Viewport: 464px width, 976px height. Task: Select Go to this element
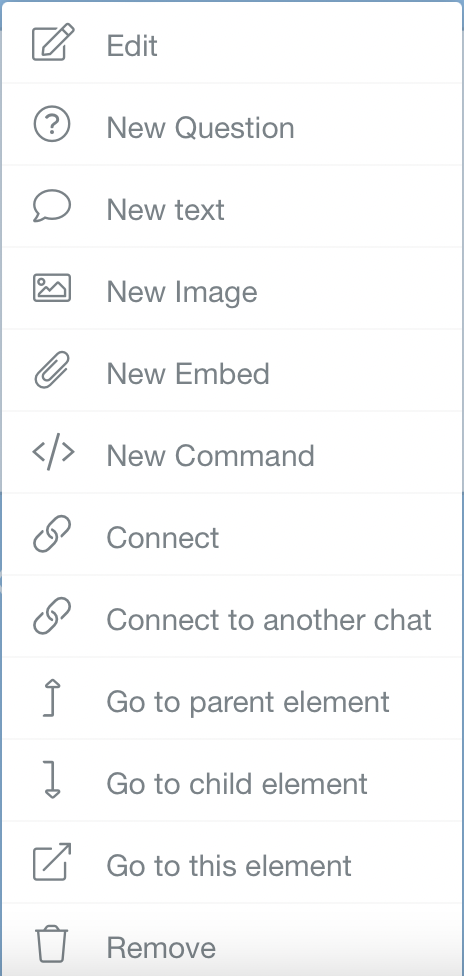tap(232, 862)
